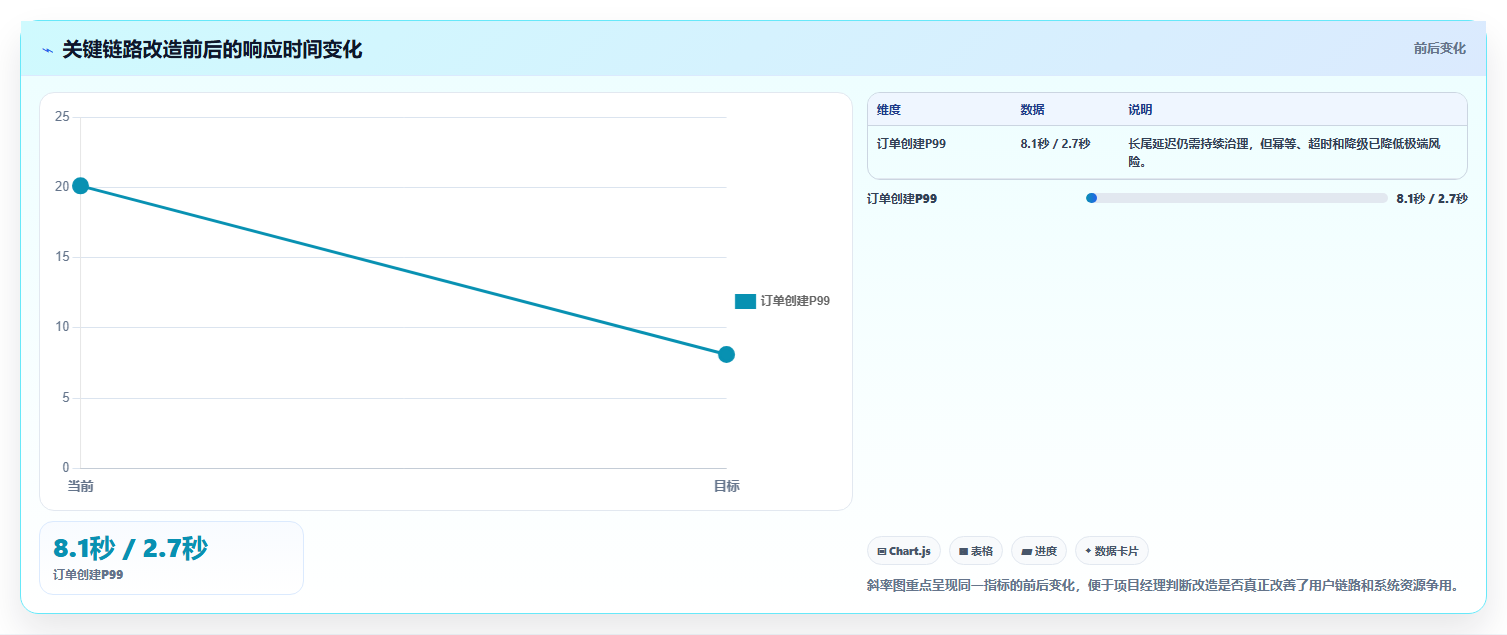Click the 进度 tag chip
The width and height of the screenshot is (1507, 635).
(x=1038, y=551)
